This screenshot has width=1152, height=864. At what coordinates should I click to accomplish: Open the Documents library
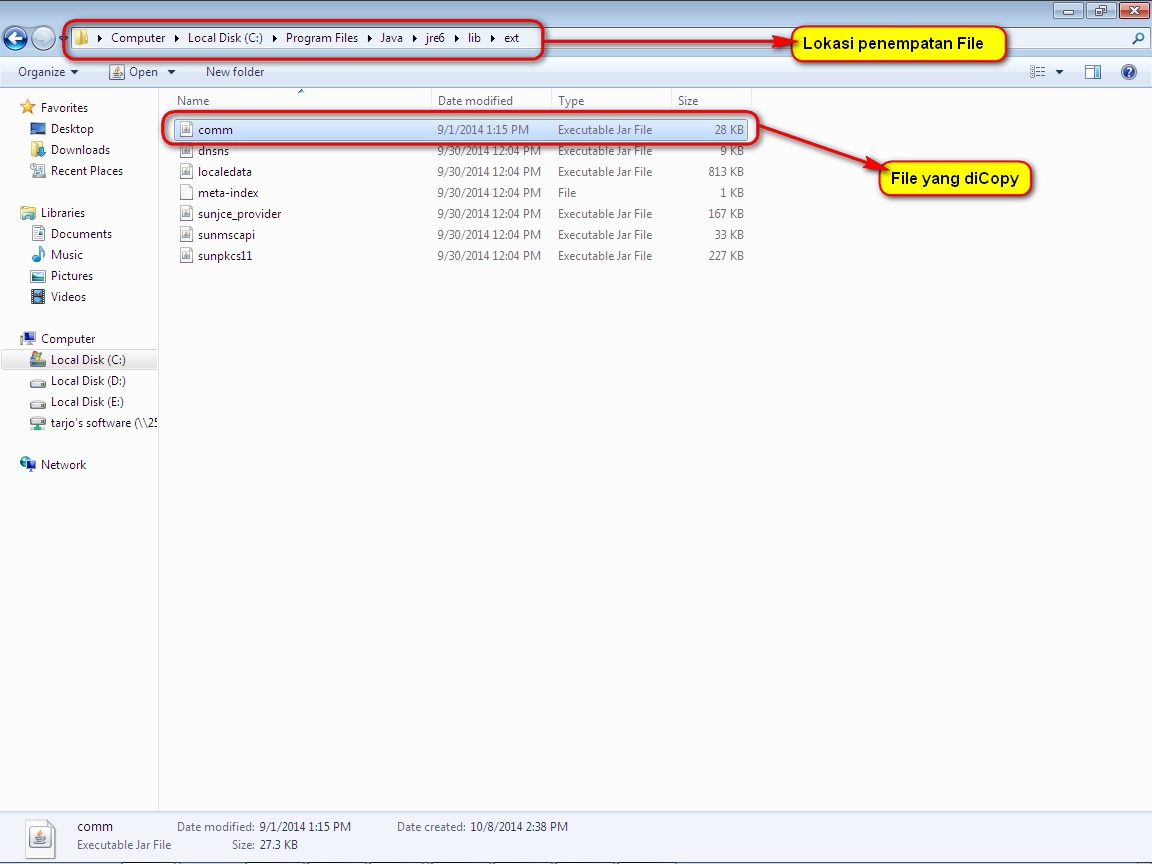[81, 234]
